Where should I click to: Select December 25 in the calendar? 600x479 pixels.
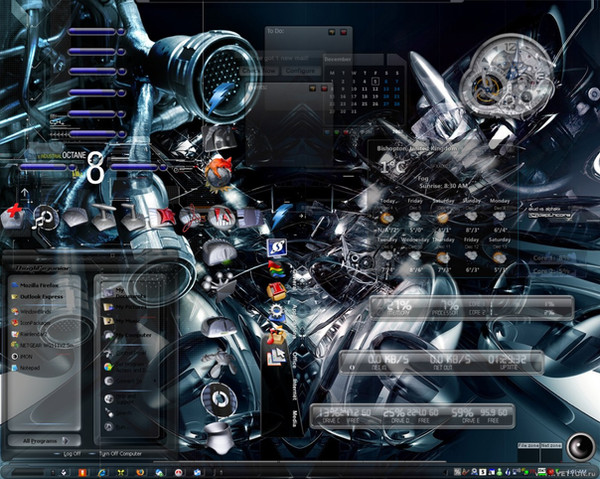tap(365, 104)
